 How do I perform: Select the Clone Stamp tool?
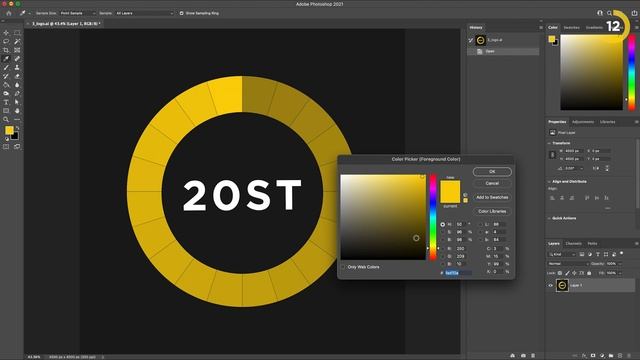pyautogui.click(x=17, y=67)
